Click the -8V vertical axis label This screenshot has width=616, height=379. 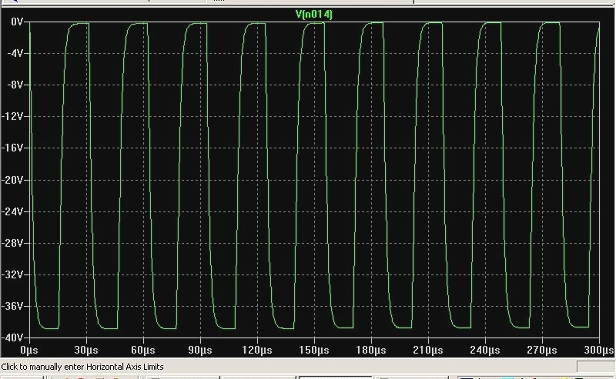click(15, 85)
